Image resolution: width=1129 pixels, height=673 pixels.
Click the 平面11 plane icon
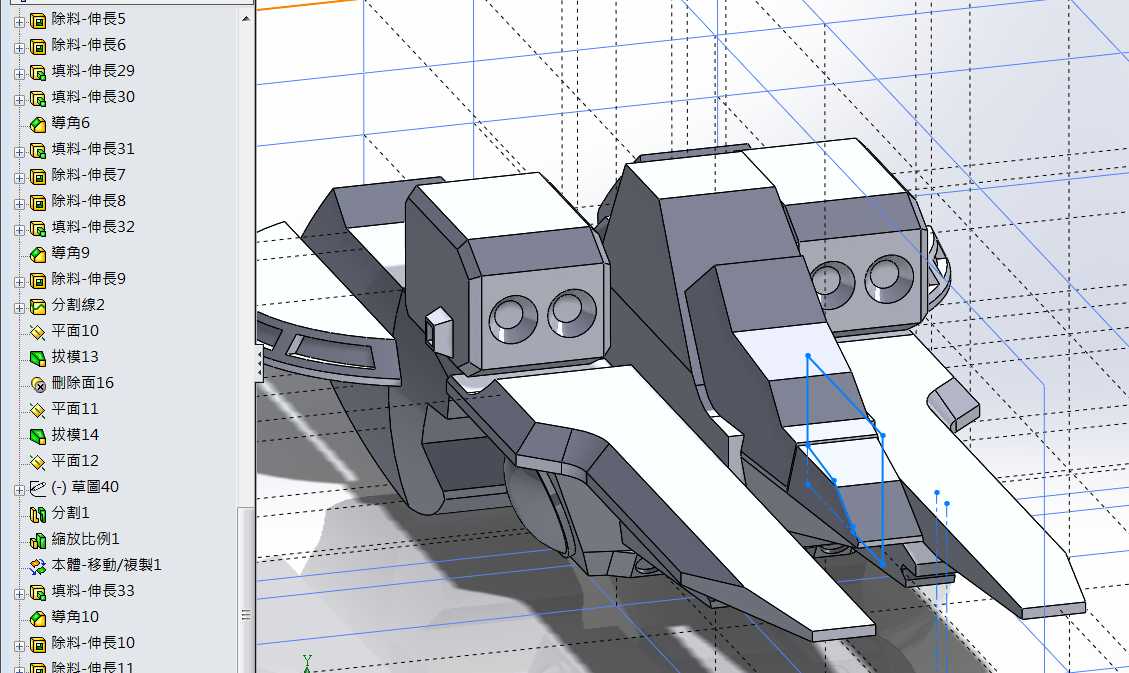pyautogui.click(x=37, y=410)
